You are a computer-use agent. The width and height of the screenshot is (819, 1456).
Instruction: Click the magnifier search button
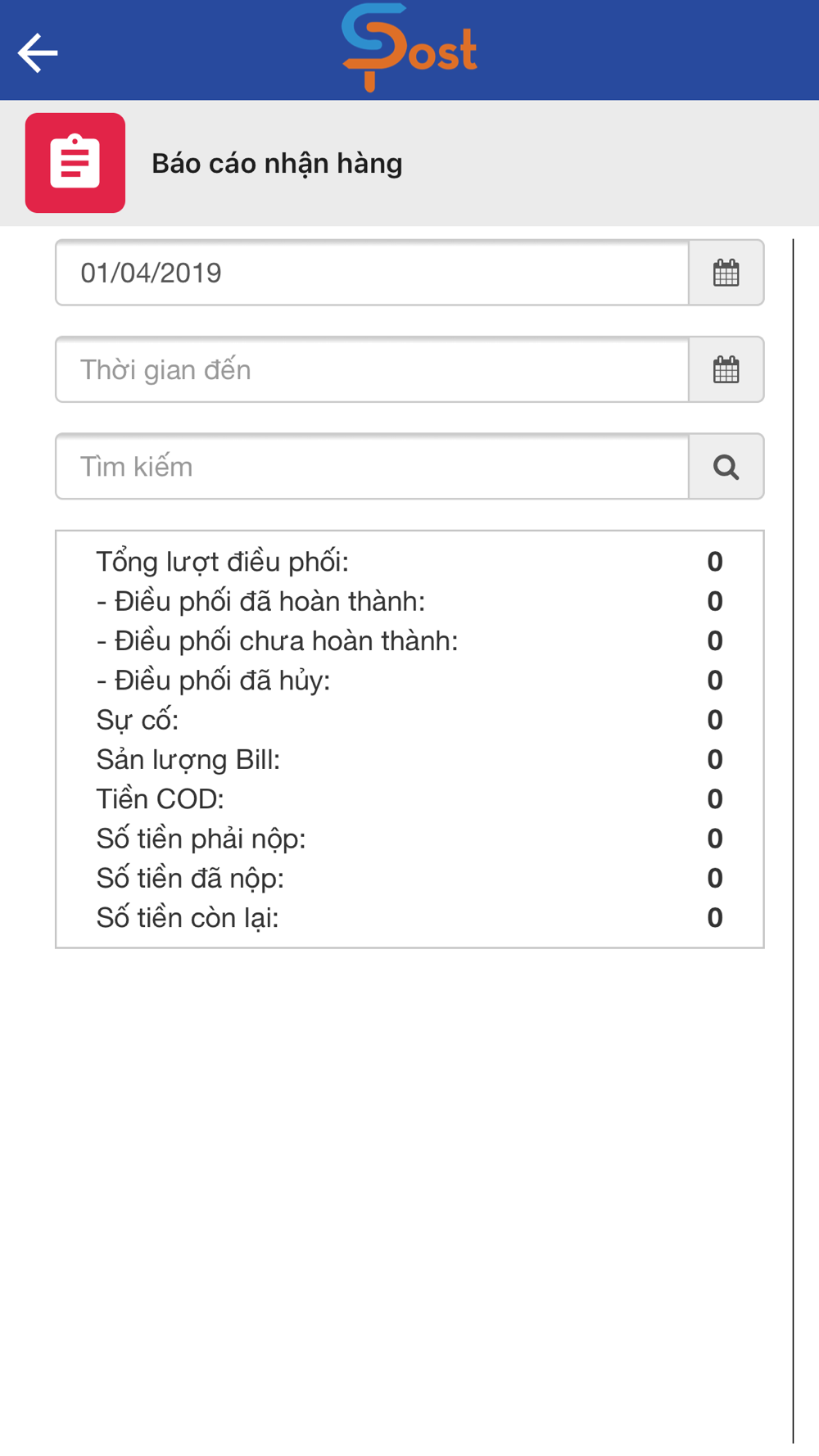tap(726, 467)
